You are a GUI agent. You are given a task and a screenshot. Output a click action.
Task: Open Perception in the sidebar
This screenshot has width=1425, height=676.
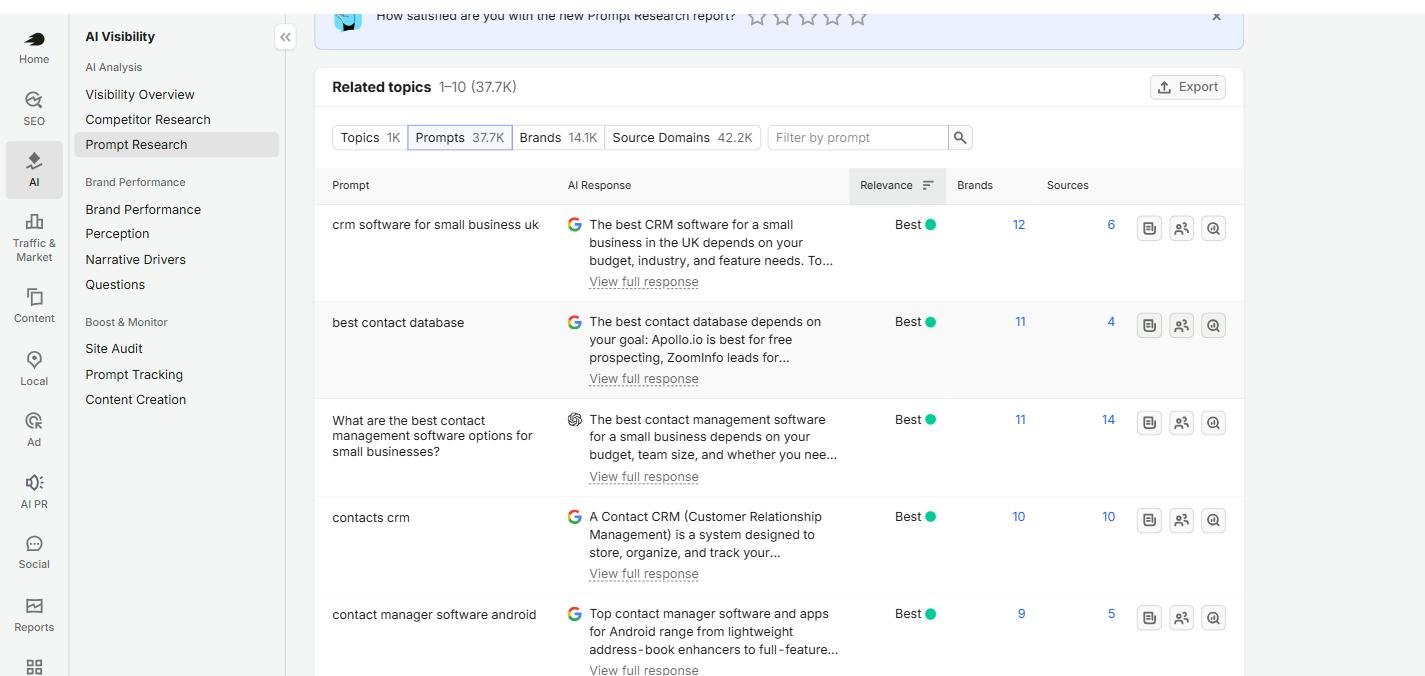tap(117, 234)
